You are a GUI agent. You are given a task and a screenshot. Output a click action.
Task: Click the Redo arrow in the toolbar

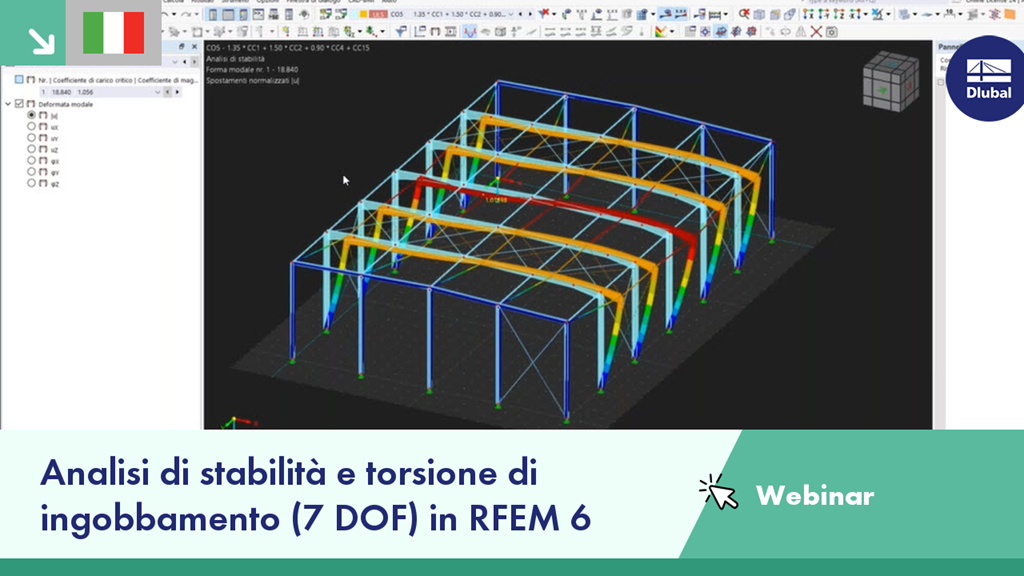point(185,14)
